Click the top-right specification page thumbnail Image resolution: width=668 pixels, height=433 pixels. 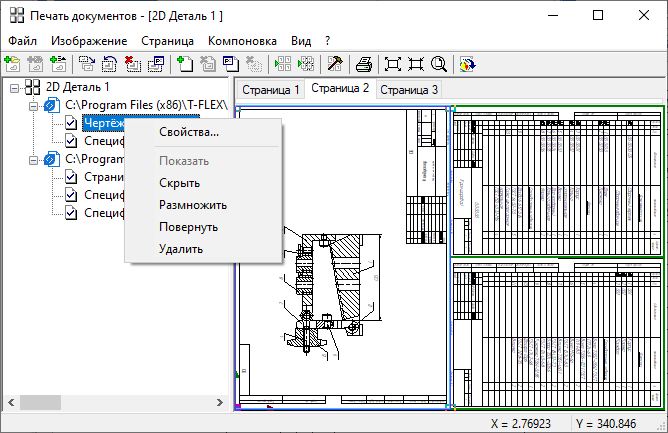tap(558, 181)
